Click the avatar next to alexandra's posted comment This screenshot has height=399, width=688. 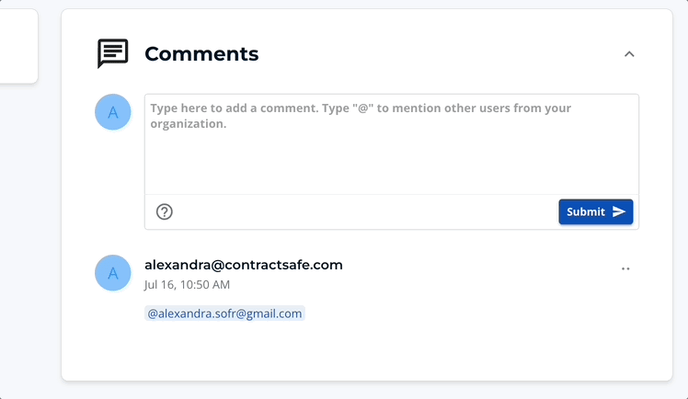coord(113,273)
